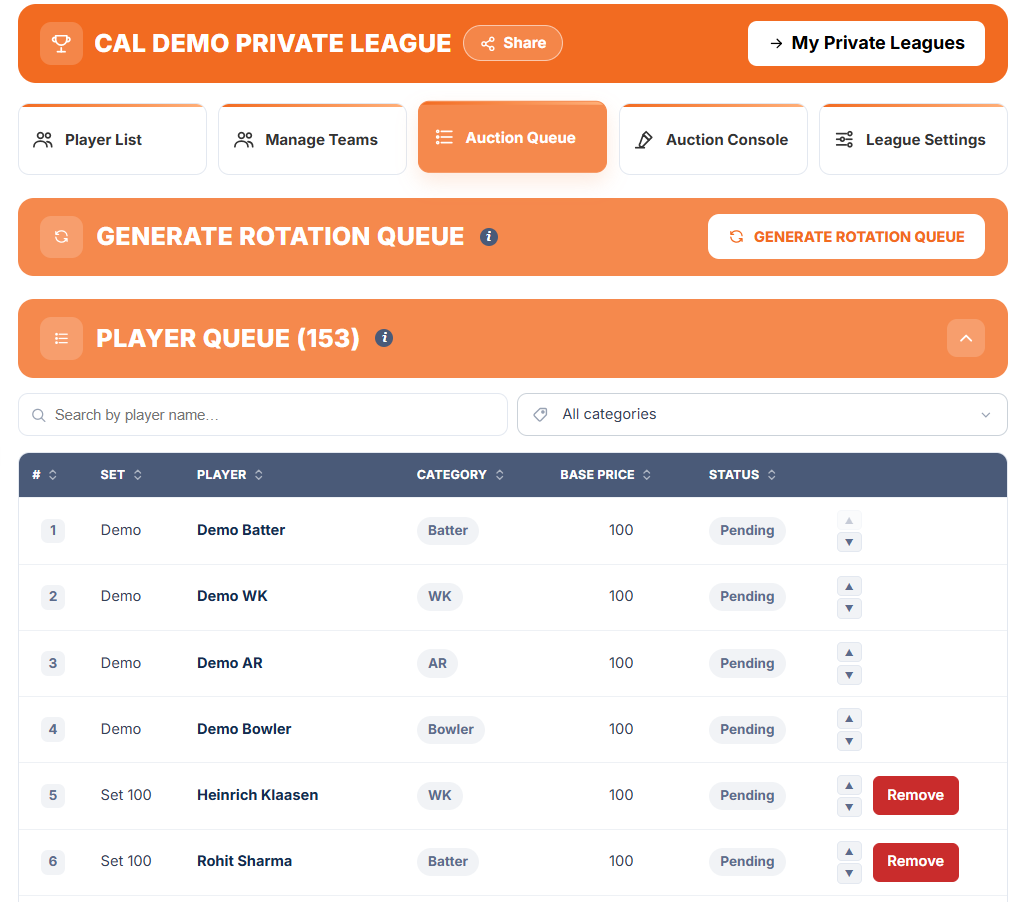Move Demo WK up in queue
1012x902 pixels.
(x=849, y=586)
